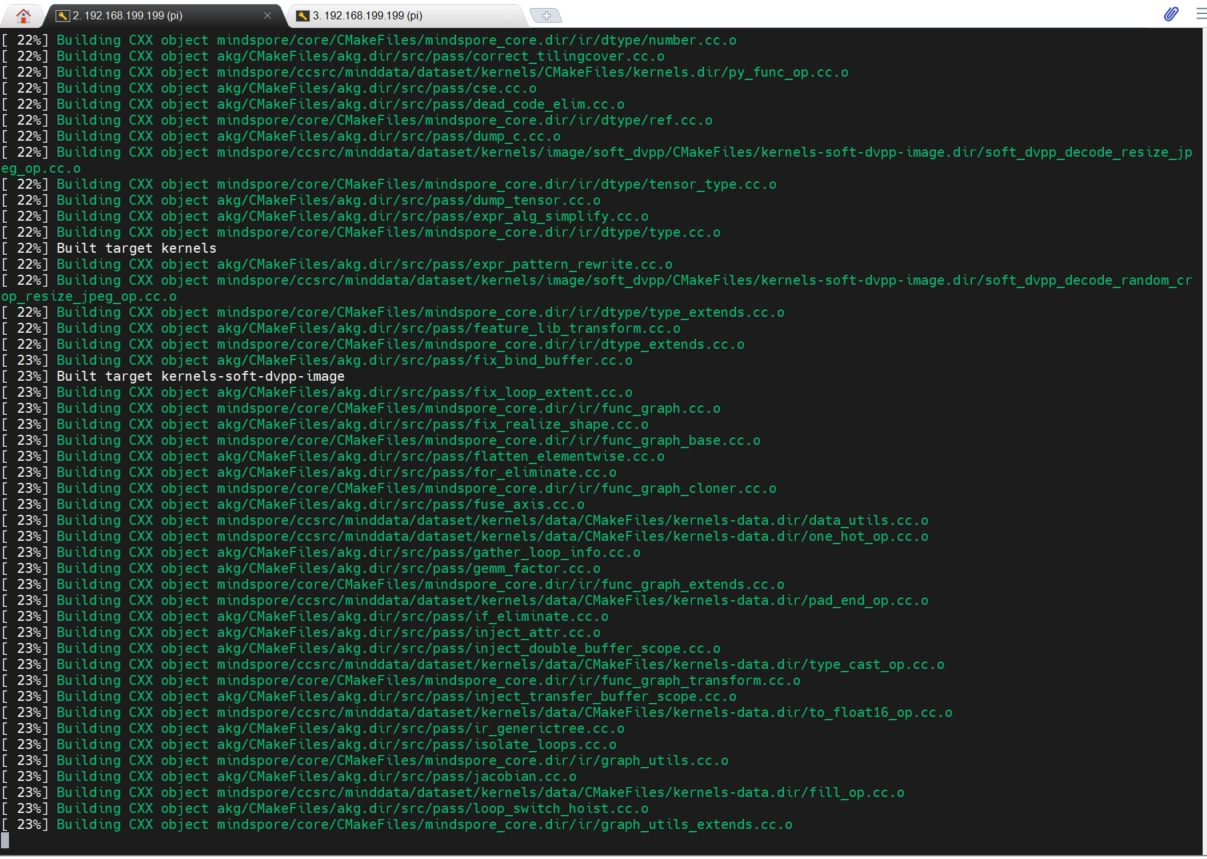
Task: Click the line ending in dump_tensor.cc.o
Action: [300, 200]
